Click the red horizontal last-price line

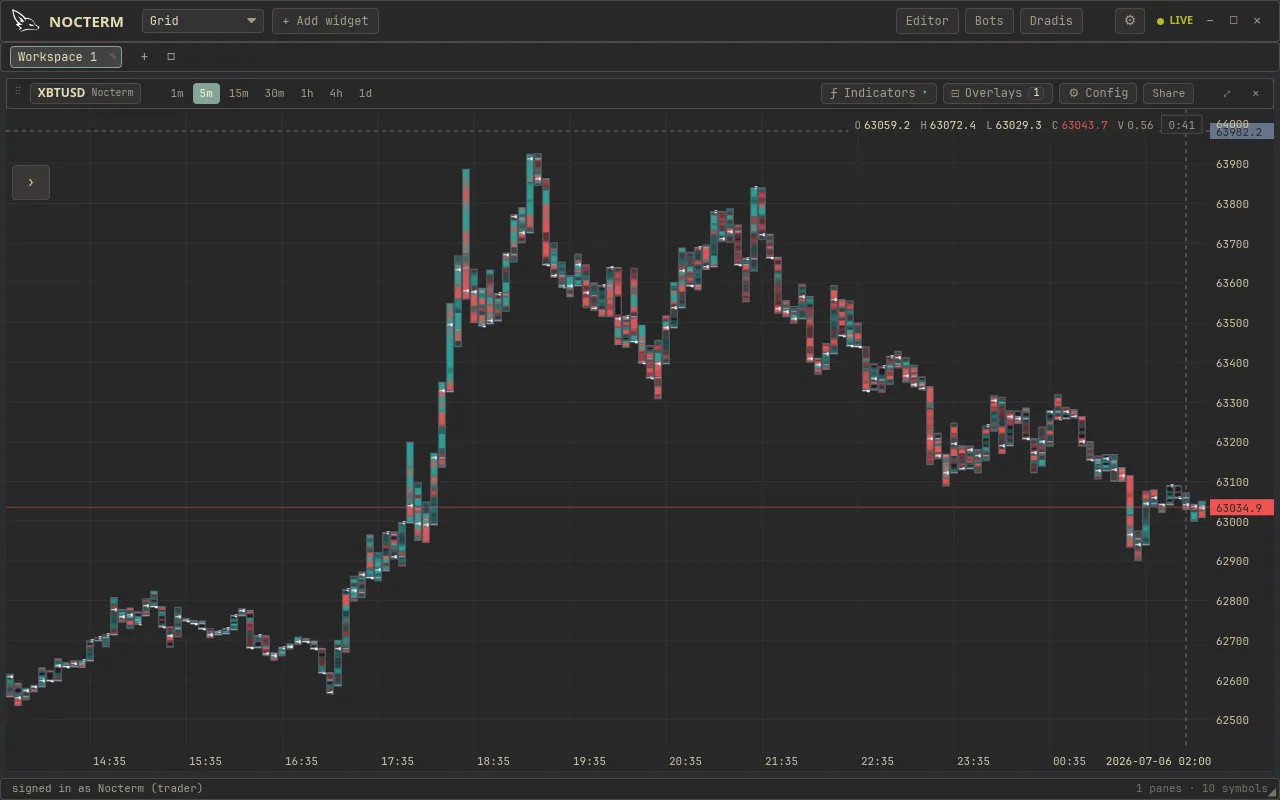pyautogui.click(x=606, y=507)
